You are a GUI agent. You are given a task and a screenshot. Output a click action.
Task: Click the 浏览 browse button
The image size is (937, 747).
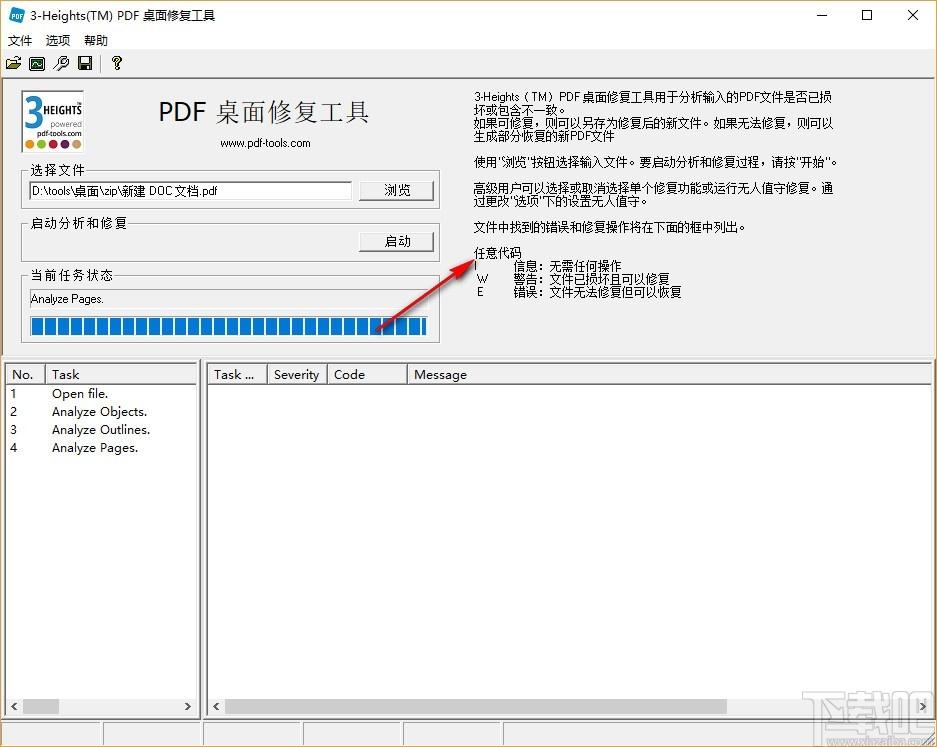[x=396, y=191]
